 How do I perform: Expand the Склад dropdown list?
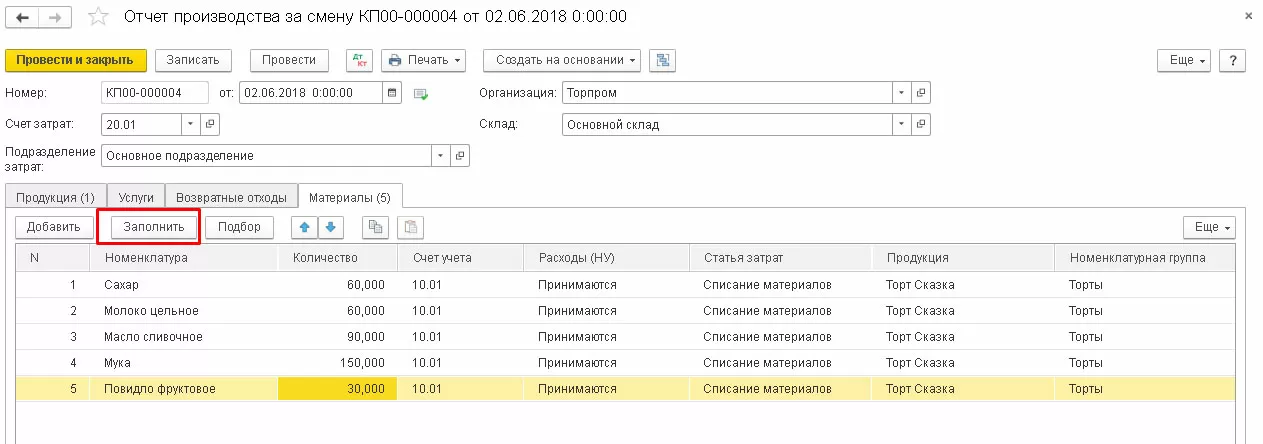click(902, 125)
